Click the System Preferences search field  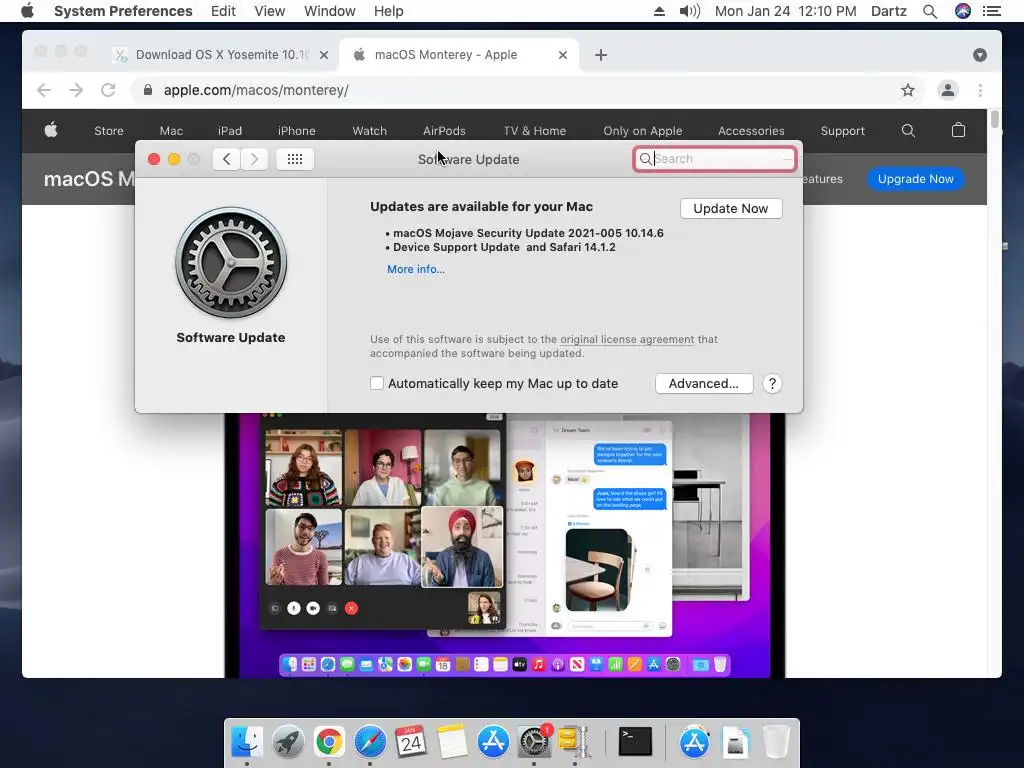(x=714, y=159)
